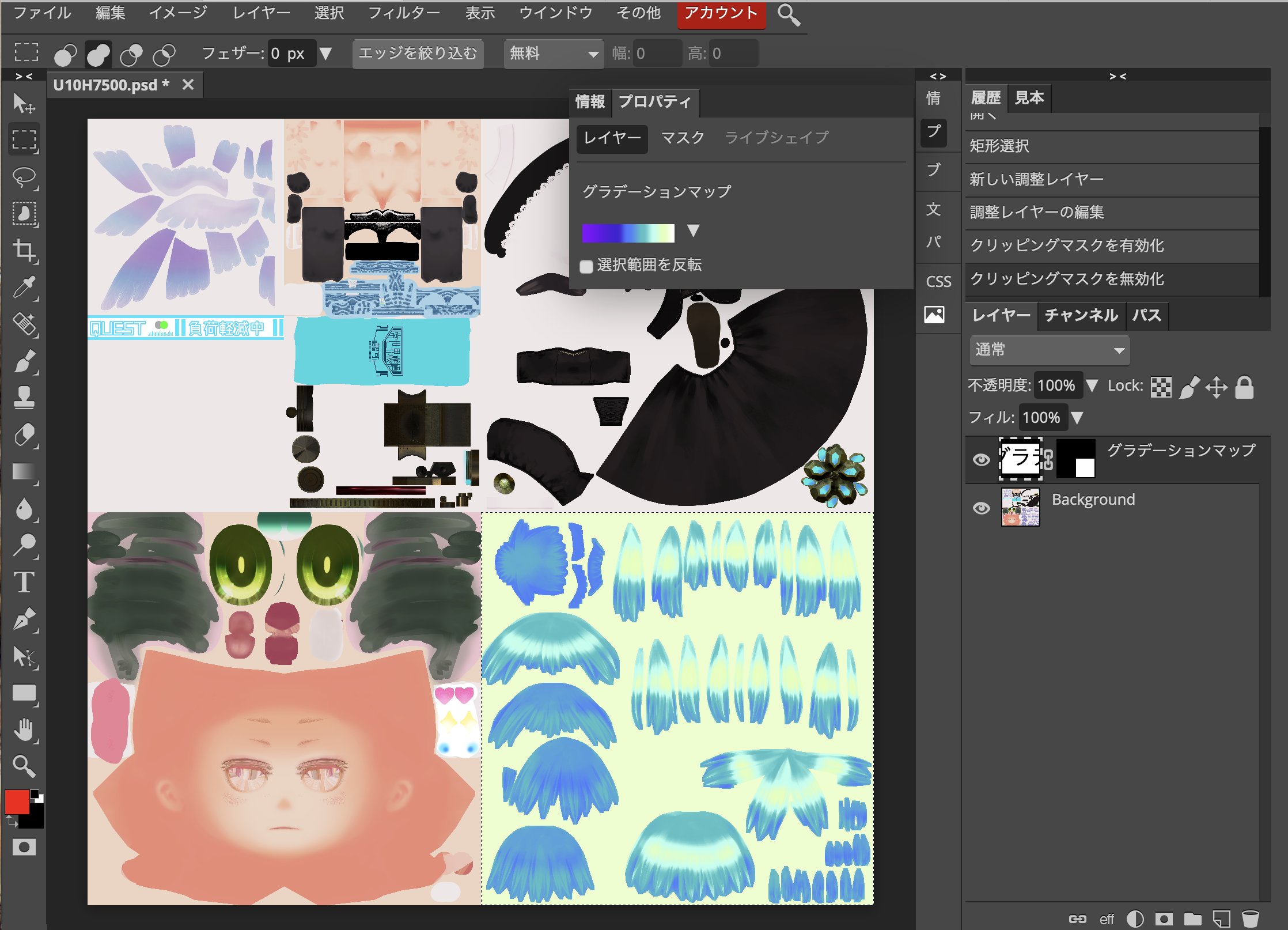Open the gradient preset dropdown in Properties
1288x930 pixels.
point(694,232)
